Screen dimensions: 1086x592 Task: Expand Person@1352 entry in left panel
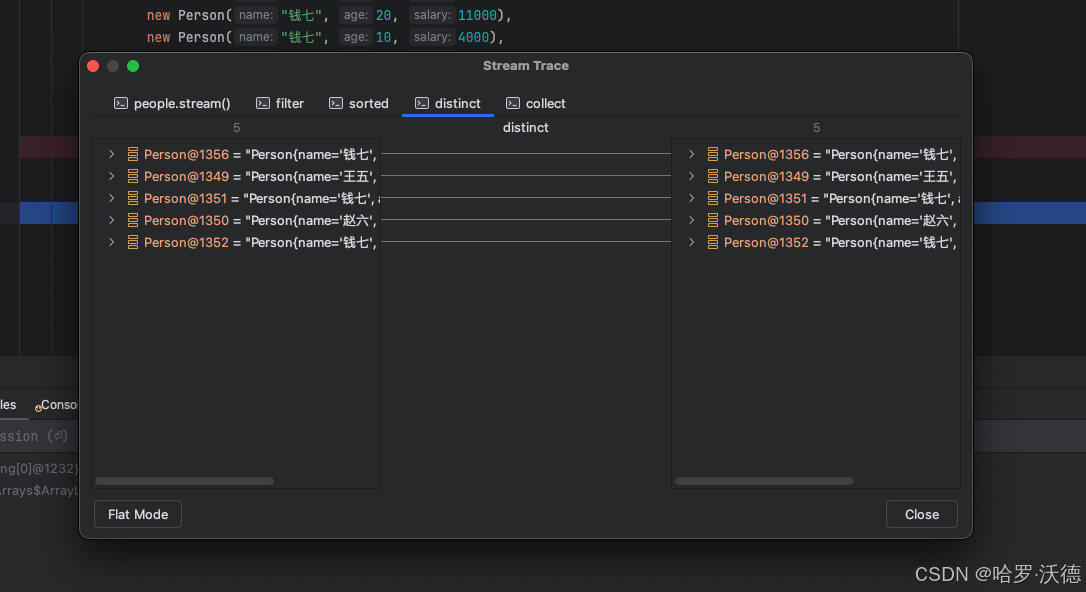tap(111, 242)
